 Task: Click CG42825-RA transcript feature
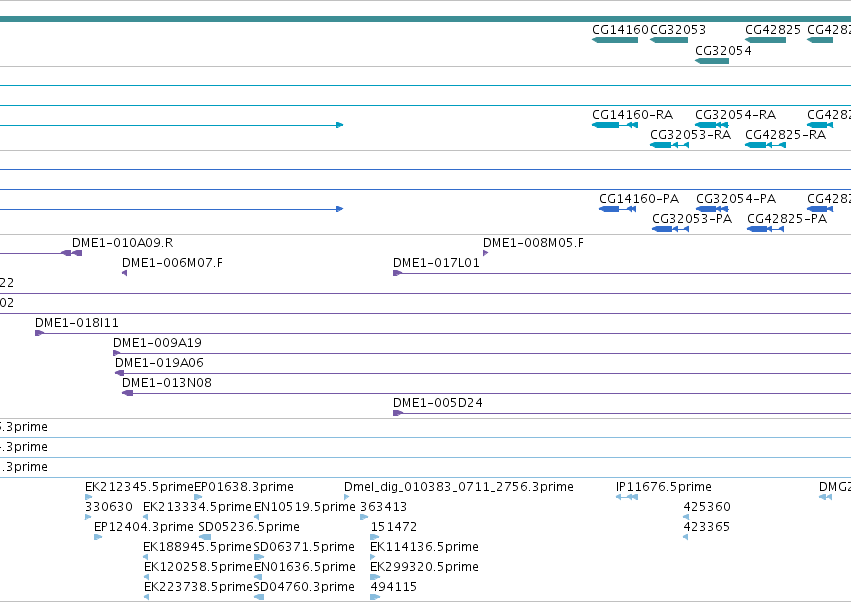[x=765, y=145]
